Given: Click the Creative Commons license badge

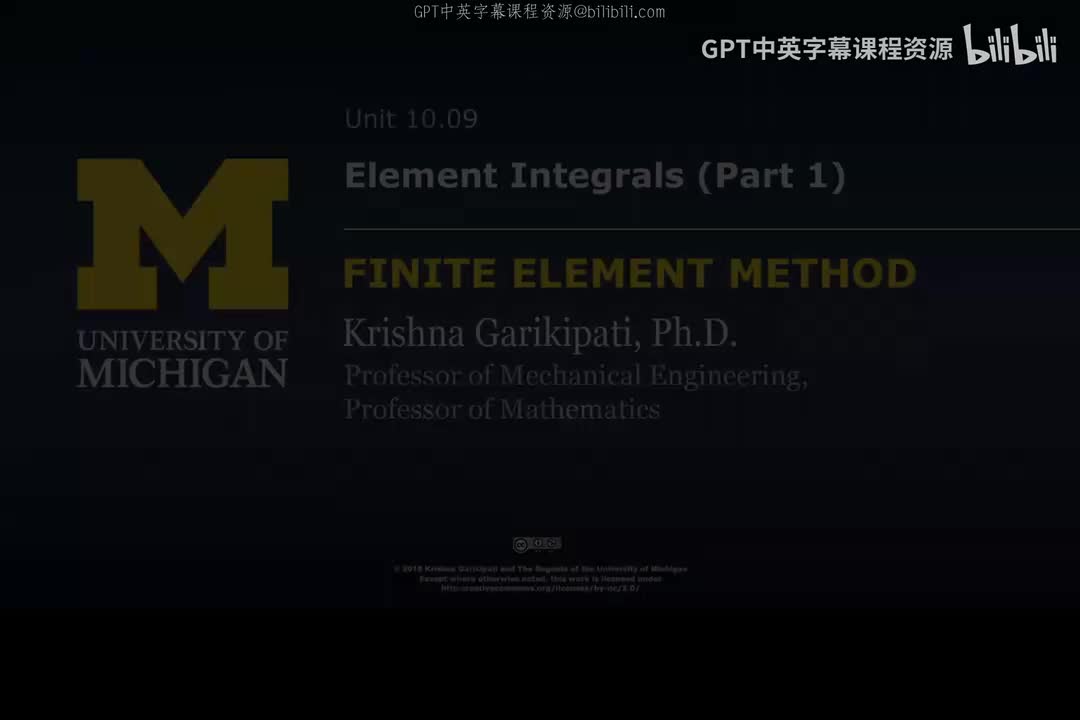Looking at the screenshot, I should pos(537,544).
